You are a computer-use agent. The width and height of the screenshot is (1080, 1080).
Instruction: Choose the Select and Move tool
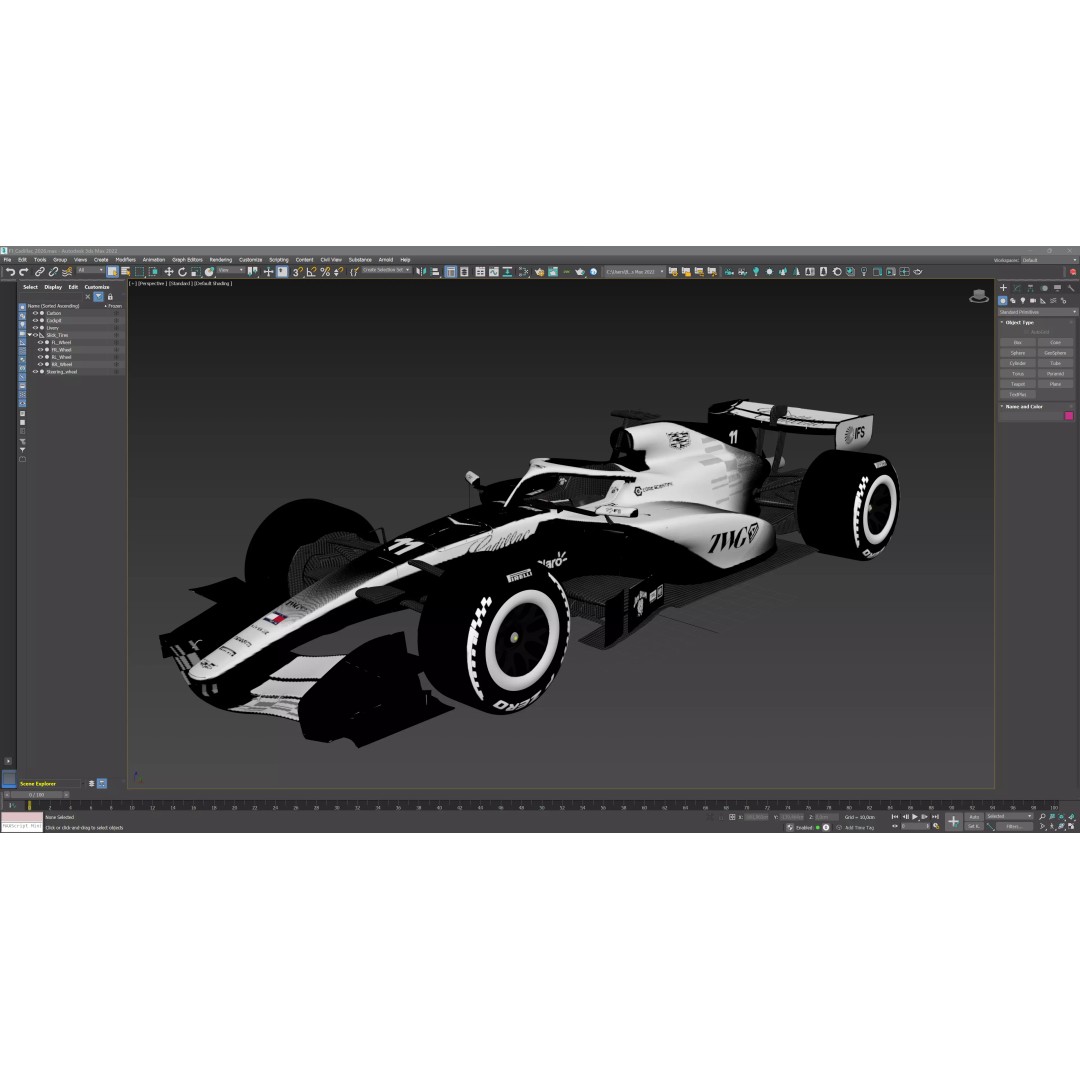(168, 271)
